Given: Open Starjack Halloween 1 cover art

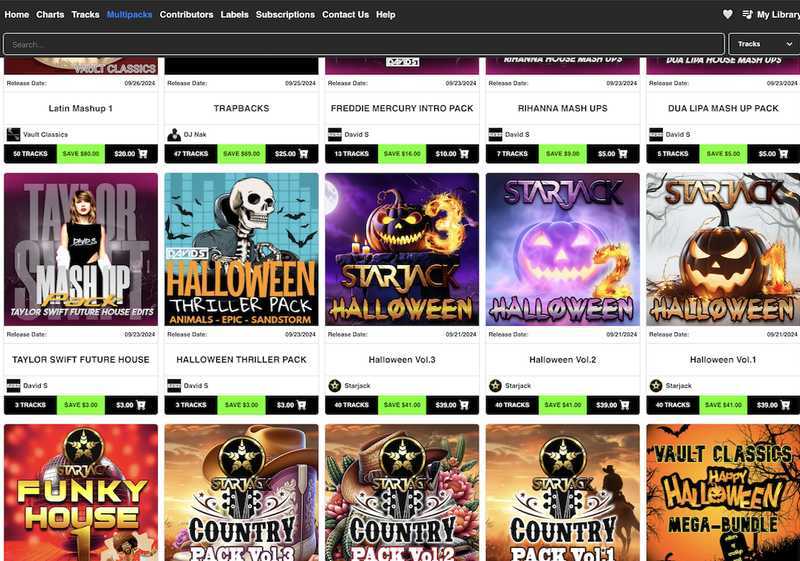Looking at the screenshot, I should pos(723,249).
